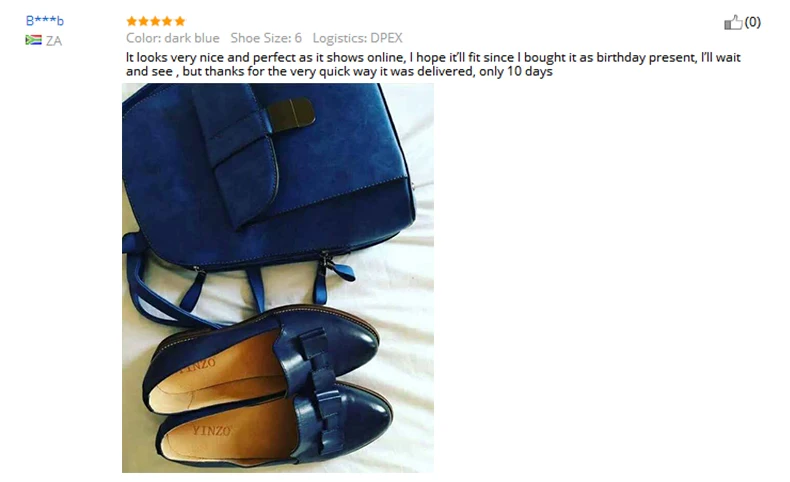The width and height of the screenshot is (790, 482).
Task: Click review text starting 'It looks very nice'
Action: pyautogui.click(x=433, y=64)
